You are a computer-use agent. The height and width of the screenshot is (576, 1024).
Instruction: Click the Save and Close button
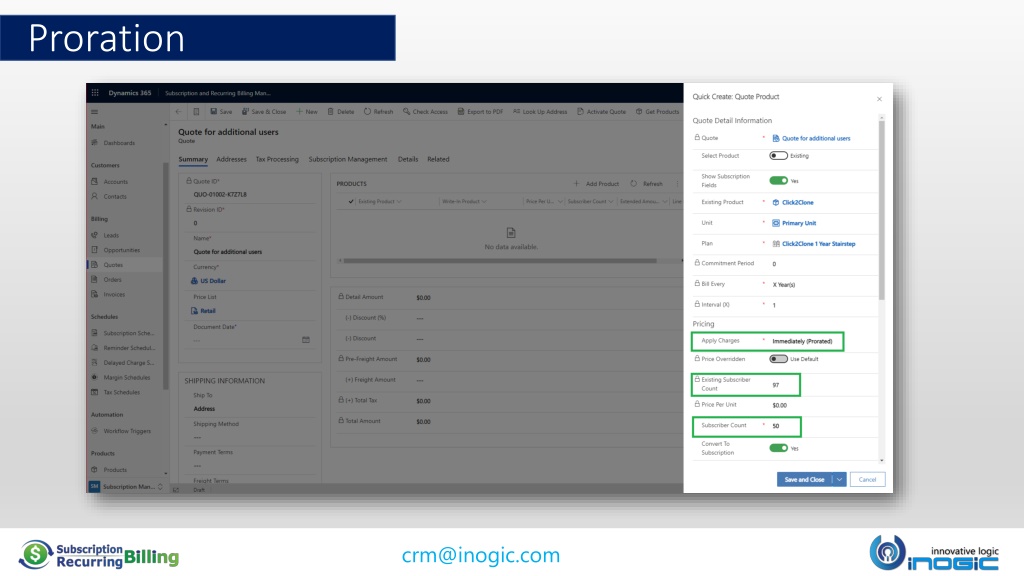click(804, 479)
